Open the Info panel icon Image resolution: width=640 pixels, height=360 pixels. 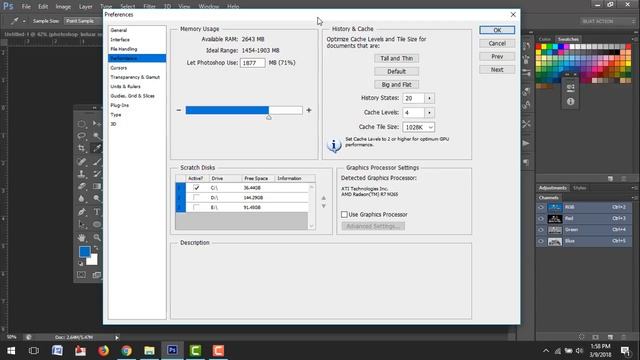tap(571, 102)
